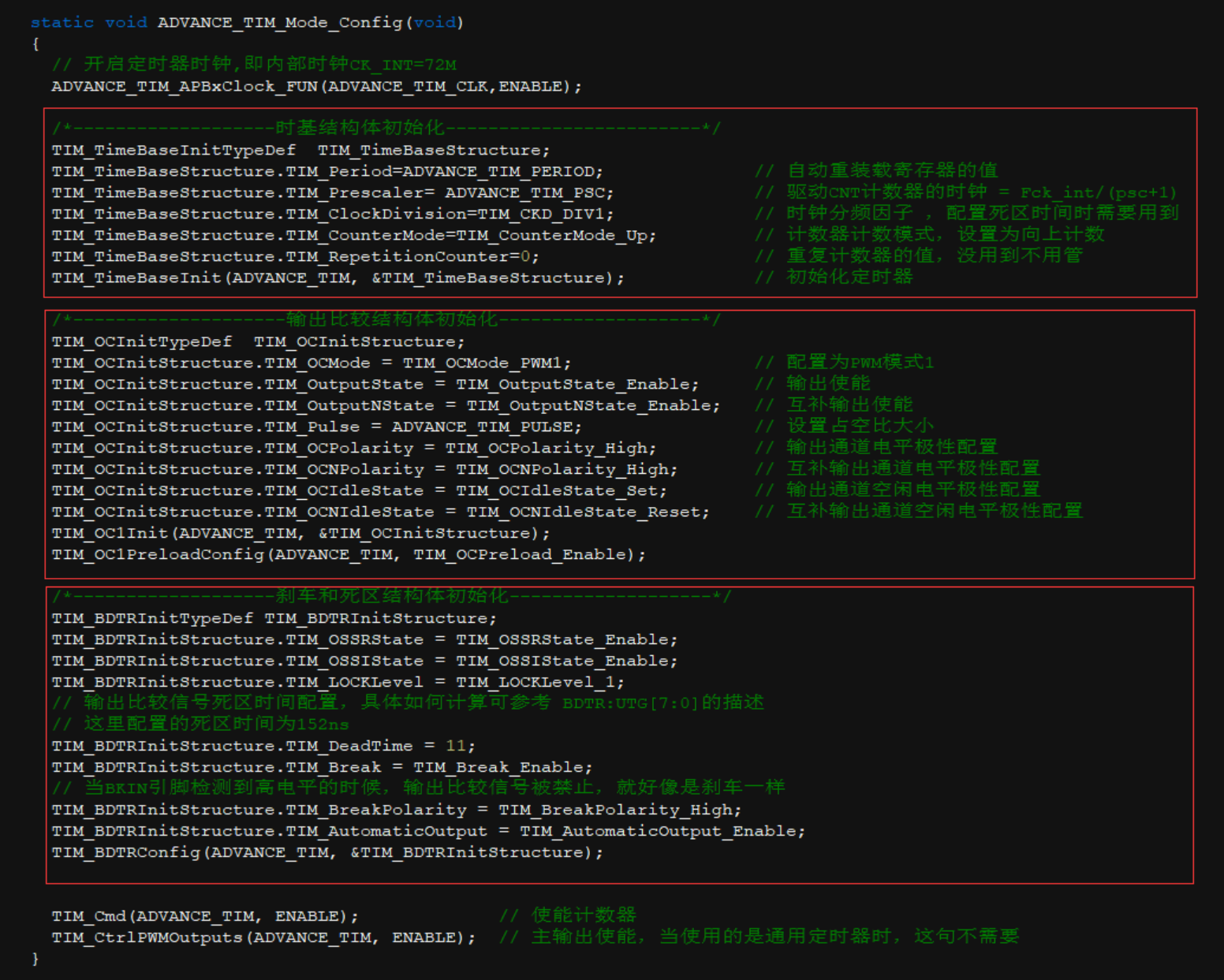Click TIM_Break = TIM_Break_Enable line

pos(323,767)
